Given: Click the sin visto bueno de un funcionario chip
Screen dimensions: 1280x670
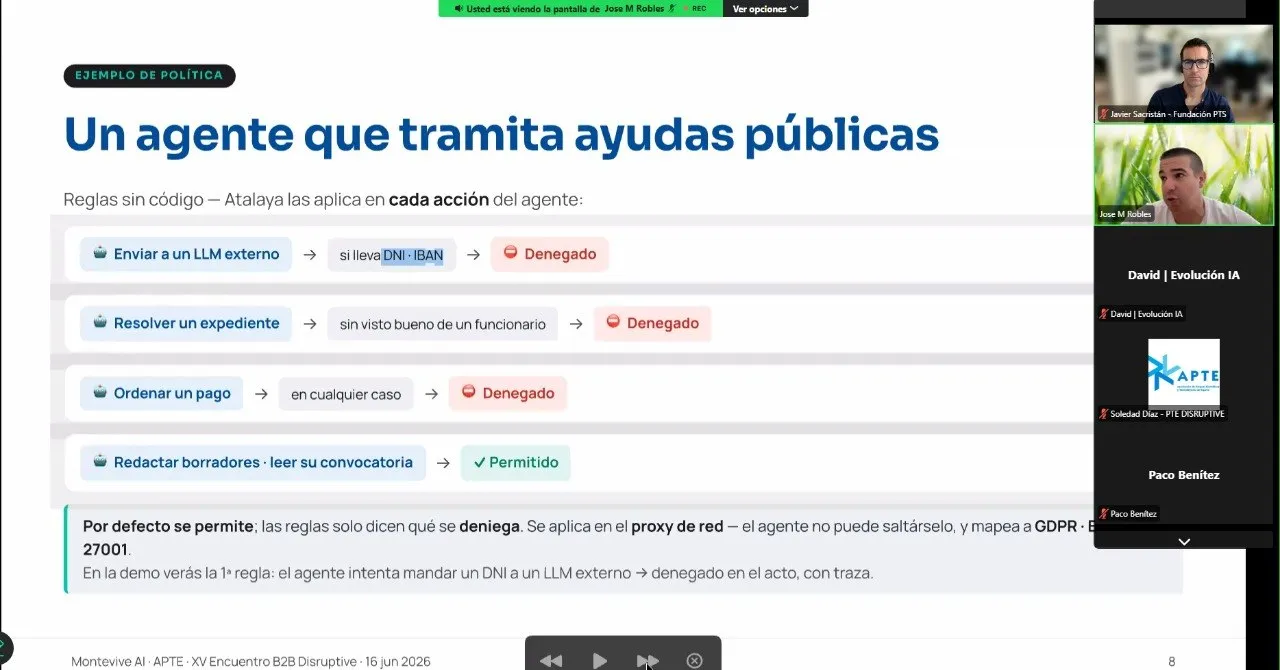Looking at the screenshot, I should point(442,324).
